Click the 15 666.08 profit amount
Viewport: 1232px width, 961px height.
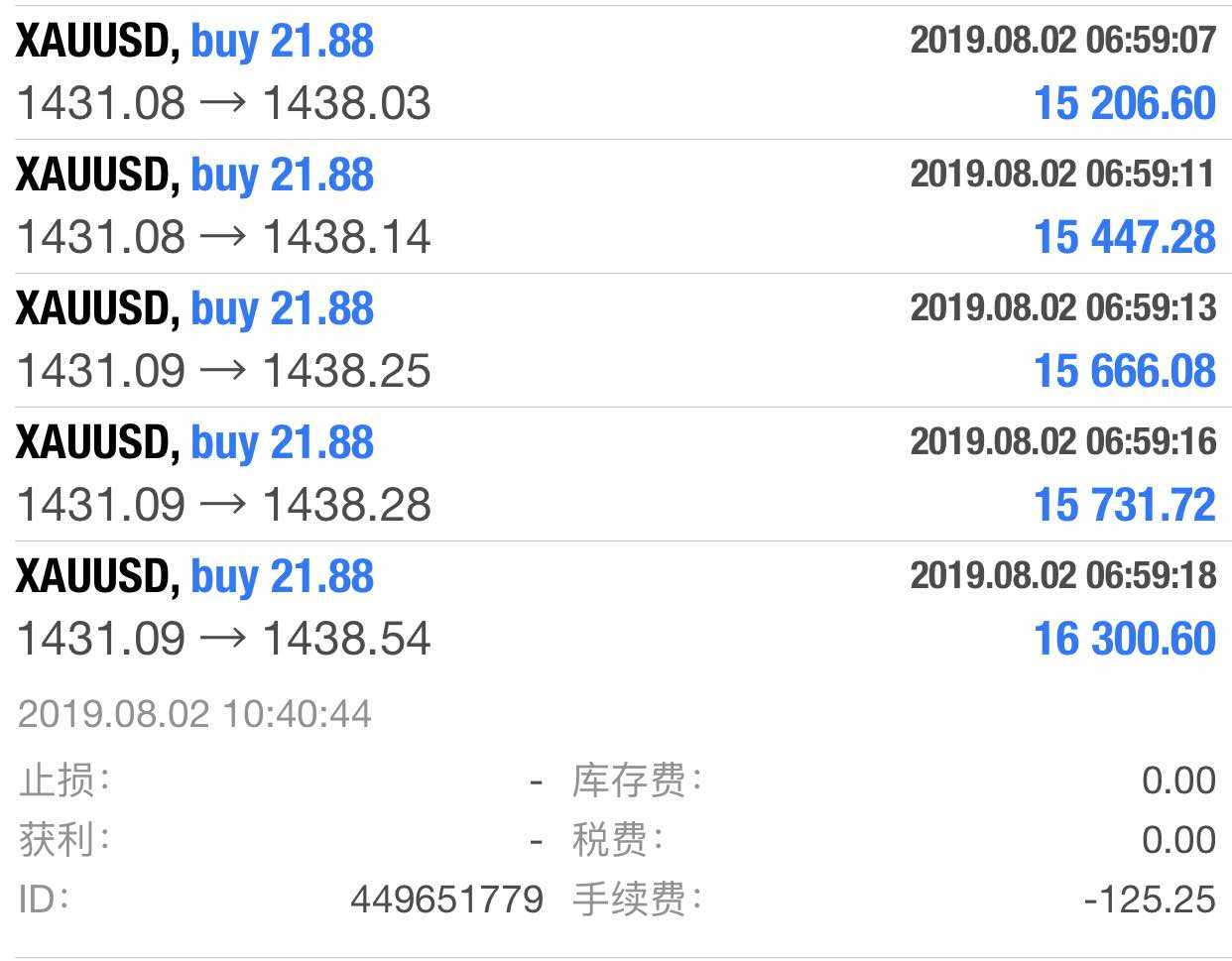1124,371
